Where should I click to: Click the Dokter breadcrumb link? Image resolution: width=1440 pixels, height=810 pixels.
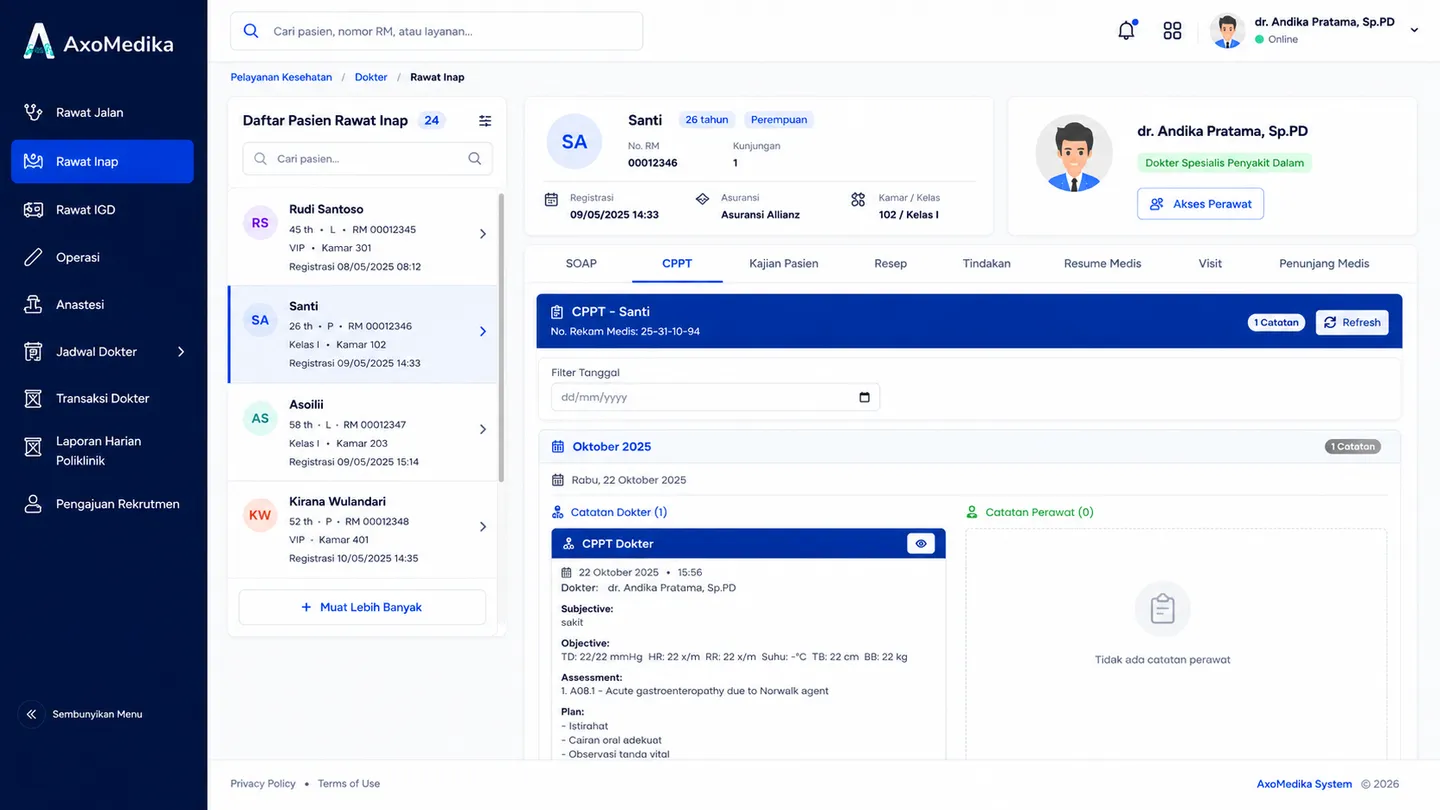pos(371,77)
